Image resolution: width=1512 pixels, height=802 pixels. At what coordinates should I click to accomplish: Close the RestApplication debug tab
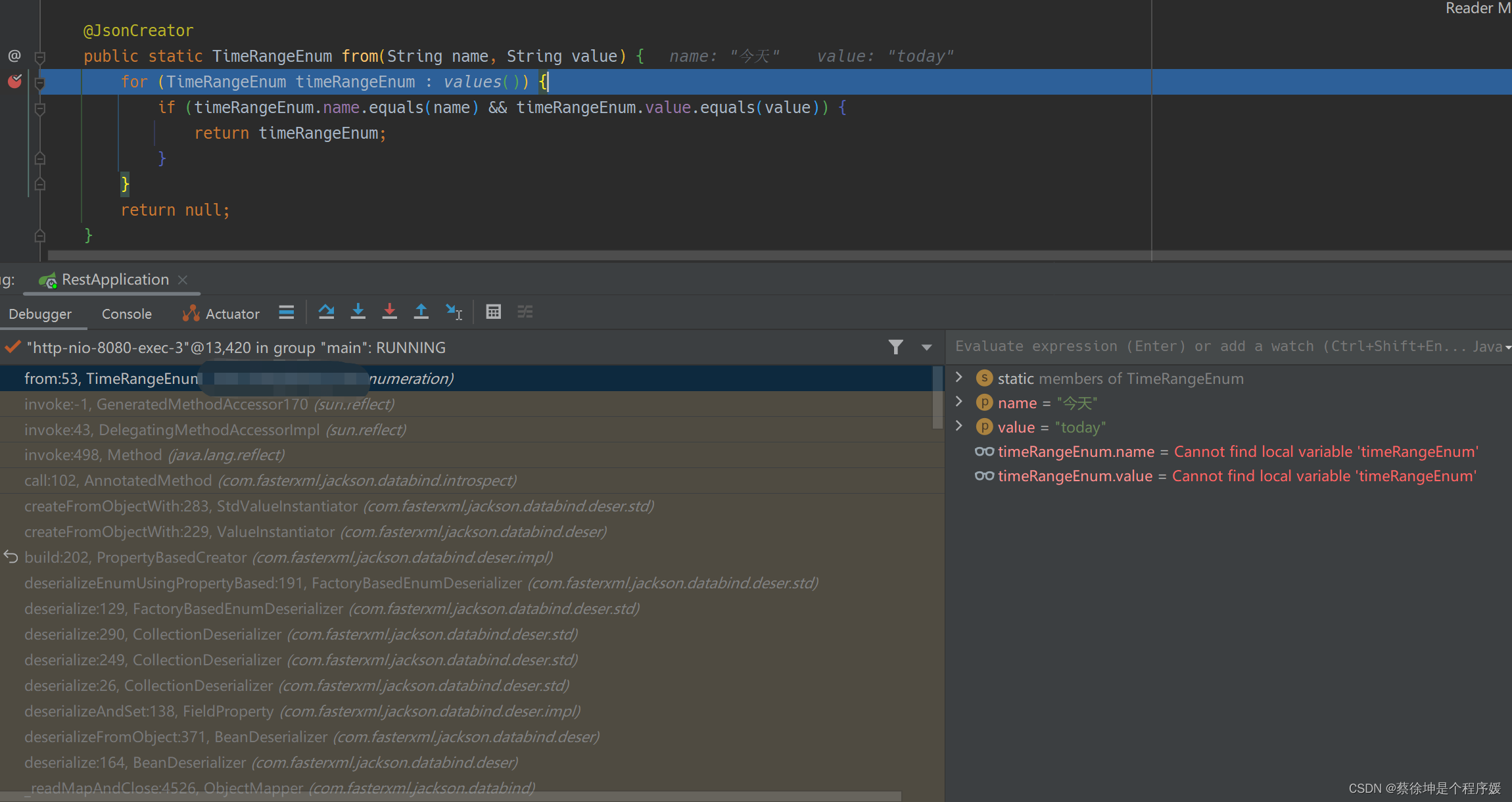point(183,280)
